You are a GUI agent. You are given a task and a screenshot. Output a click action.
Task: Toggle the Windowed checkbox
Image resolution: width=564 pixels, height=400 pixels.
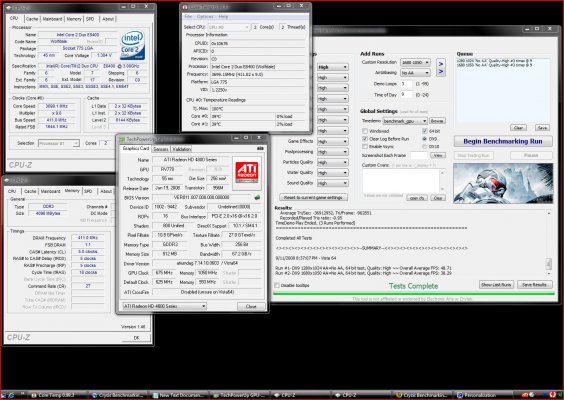[x=365, y=131]
